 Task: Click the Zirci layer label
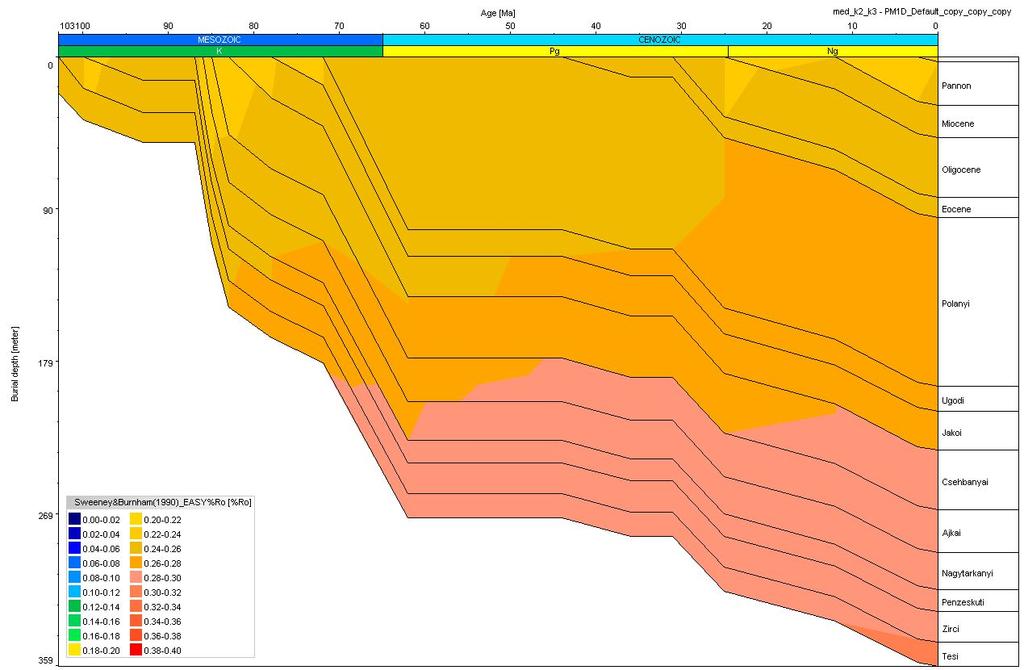coord(950,629)
